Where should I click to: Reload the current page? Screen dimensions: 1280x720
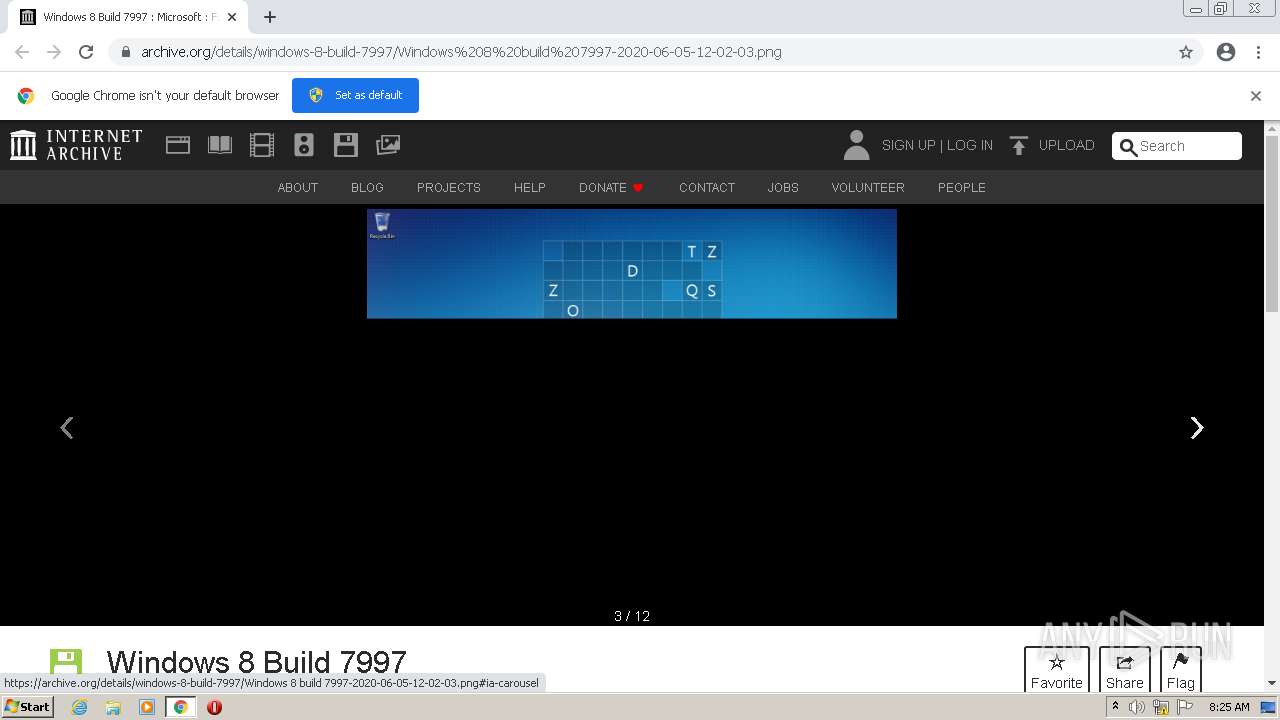pos(86,52)
